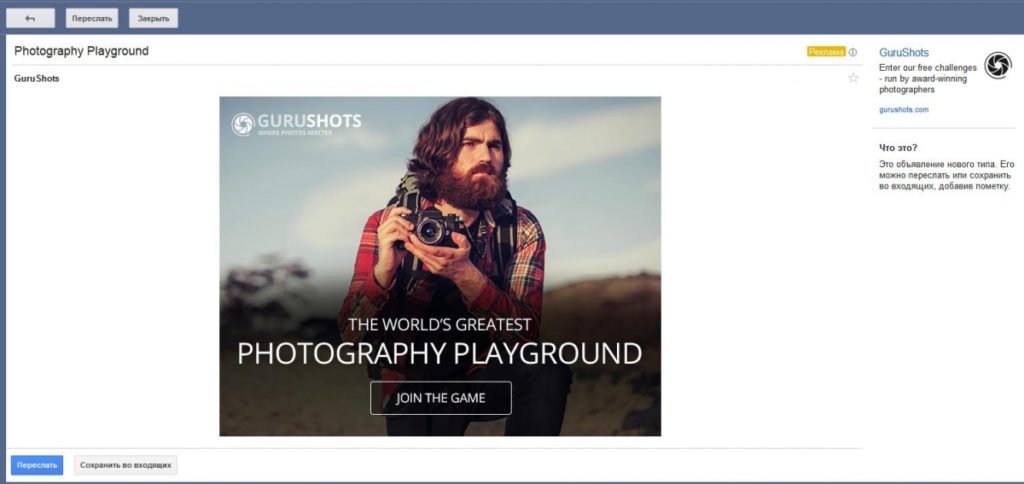This screenshot has height=484, width=1024.
Task: Click the Это объявление нового типа explanation text
Action: pyautogui.click(x=946, y=174)
